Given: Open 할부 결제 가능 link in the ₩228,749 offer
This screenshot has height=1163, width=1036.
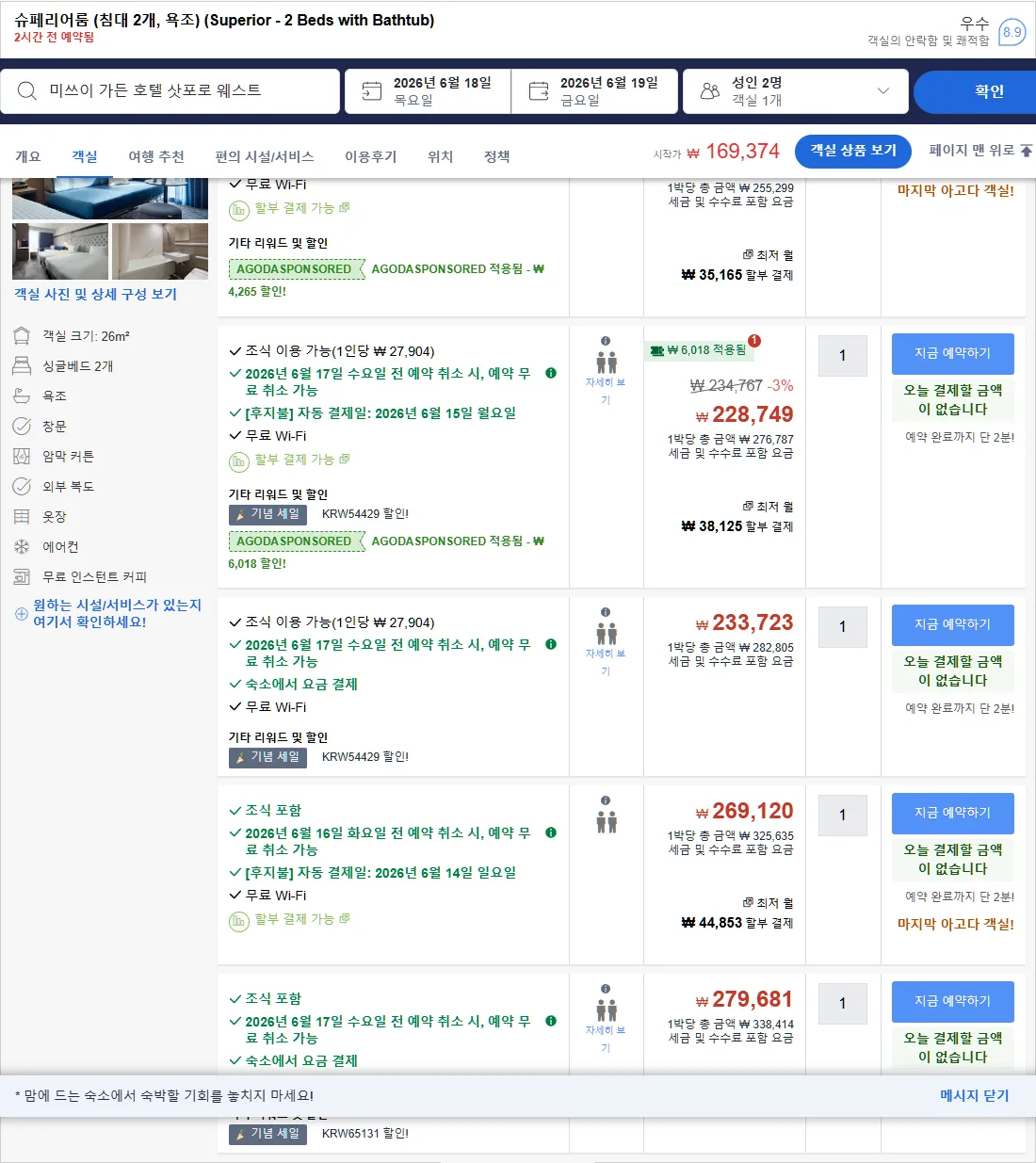Looking at the screenshot, I should (x=301, y=460).
